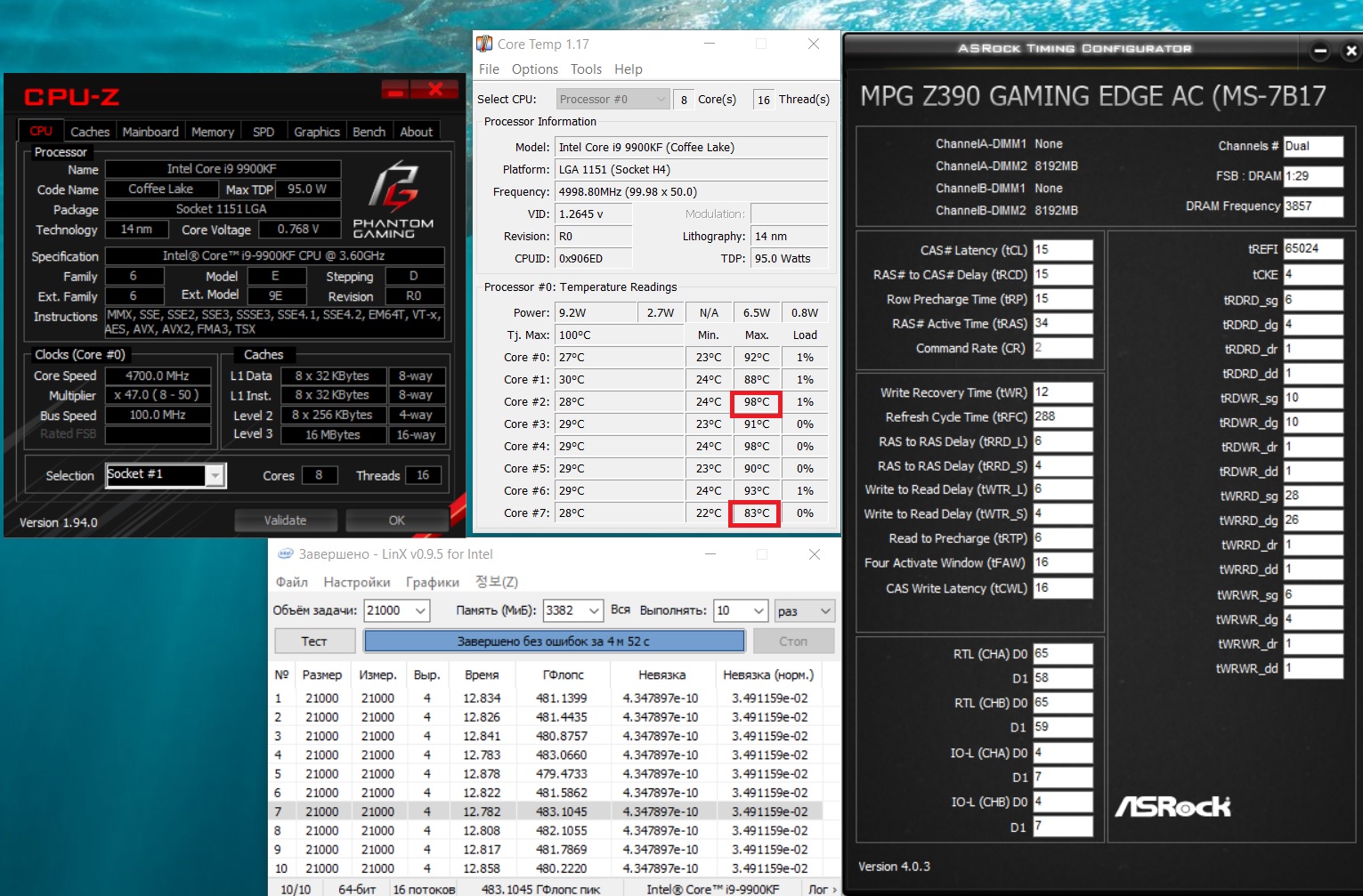This screenshot has height=896, width=1363.
Task: Click the Row Precharge Time (tRP) field
Action: [1063, 299]
